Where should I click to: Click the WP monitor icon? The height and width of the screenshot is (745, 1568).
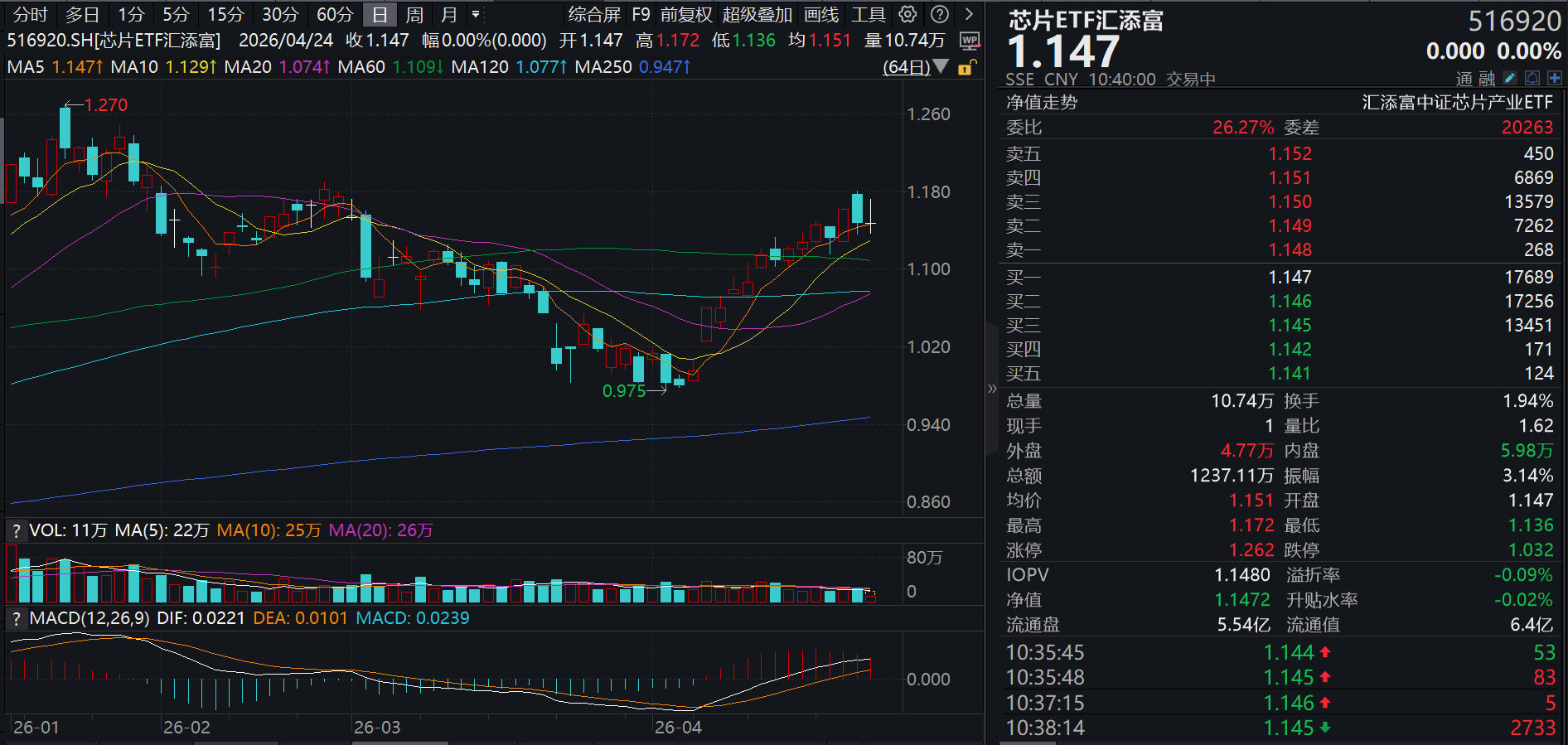click(969, 41)
